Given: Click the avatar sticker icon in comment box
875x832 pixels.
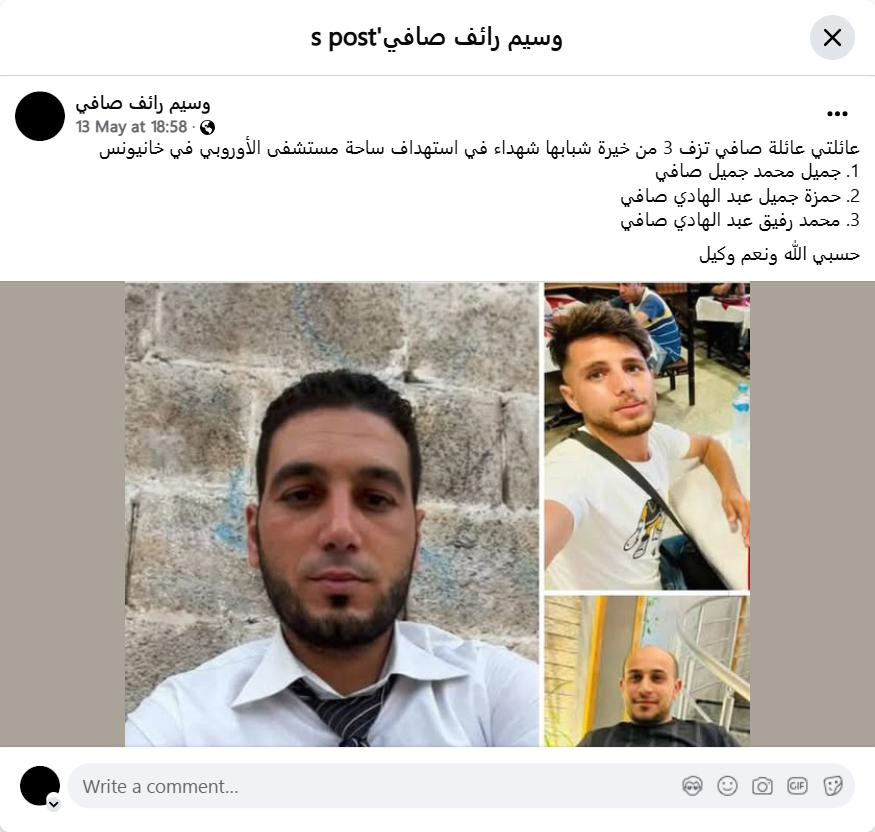Looking at the screenshot, I should click(693, 786).
